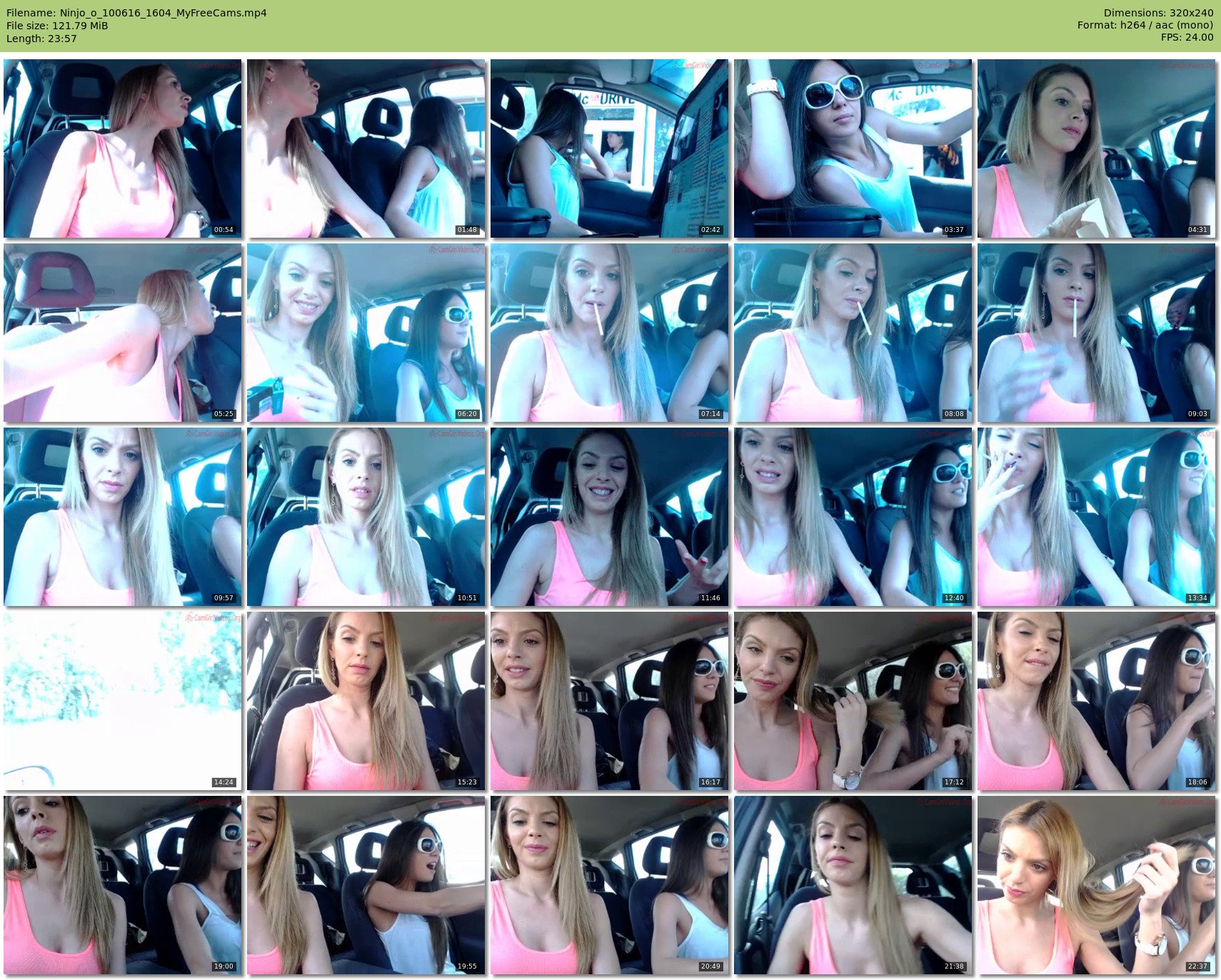The image size is (1221, 980).
Task: Click the thumbnail labeled 15:23
Action: pos(366,701)
